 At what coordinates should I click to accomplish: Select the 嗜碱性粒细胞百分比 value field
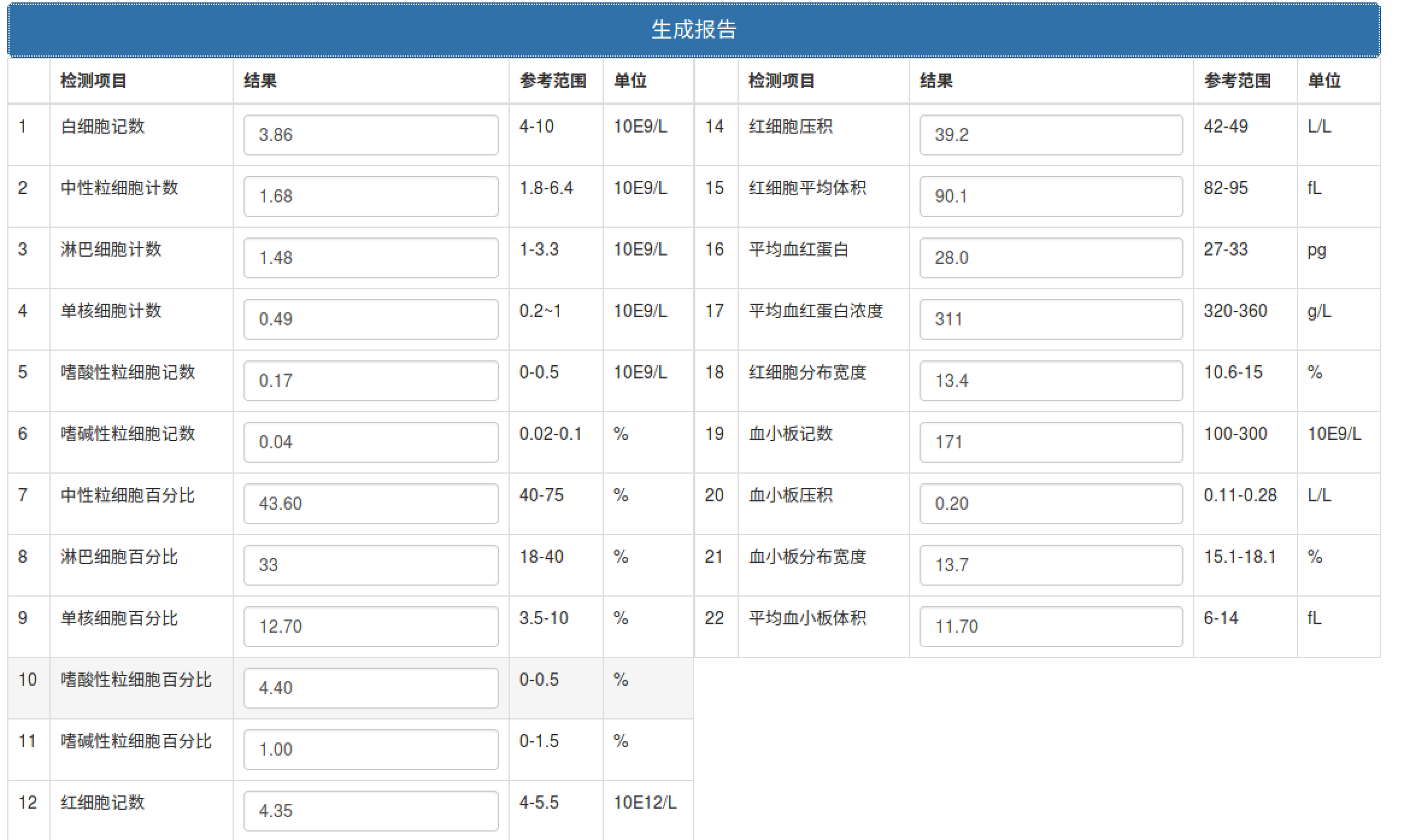[x=370, y=749]
